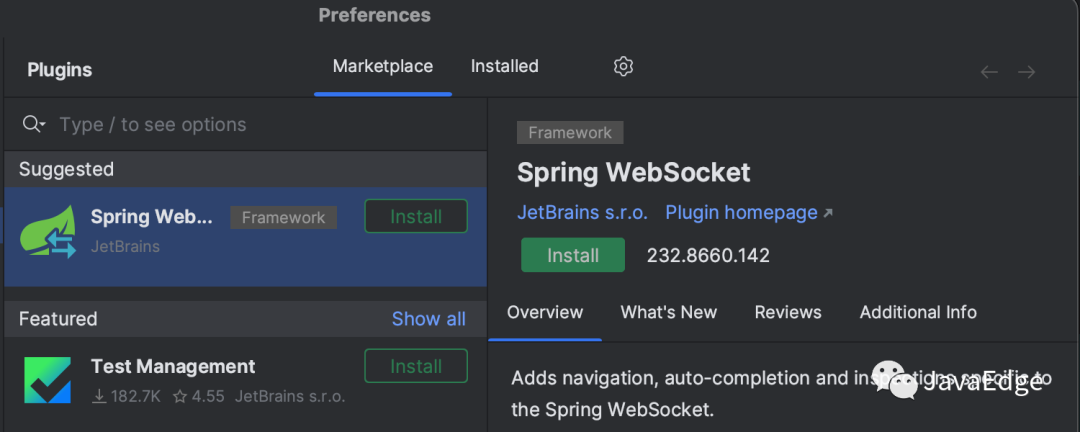The height and width of the screenshot is (432, 1080).
Task: Click the green Install button in details
Action: [x=573, y=255]
